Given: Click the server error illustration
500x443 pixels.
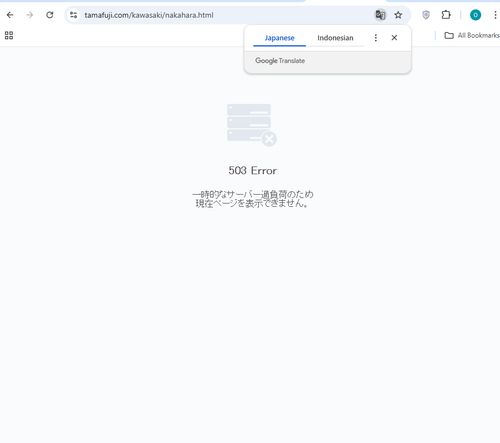Looking at the screenshot, I should [x=252, y=125].
